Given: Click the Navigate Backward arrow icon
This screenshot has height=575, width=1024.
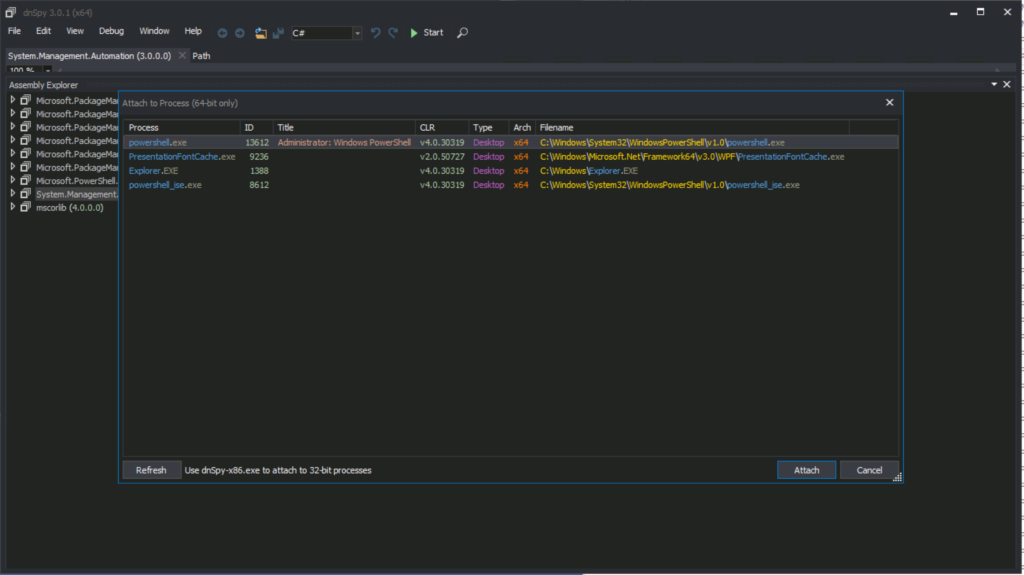Looking at the screenshot, I should (x=222, y=33).
